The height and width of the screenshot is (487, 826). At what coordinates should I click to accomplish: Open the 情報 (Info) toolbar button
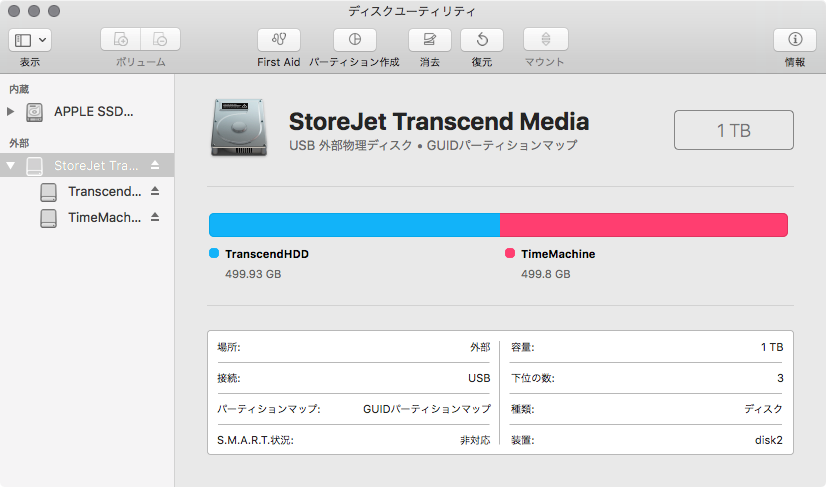[x=795, y=40]
